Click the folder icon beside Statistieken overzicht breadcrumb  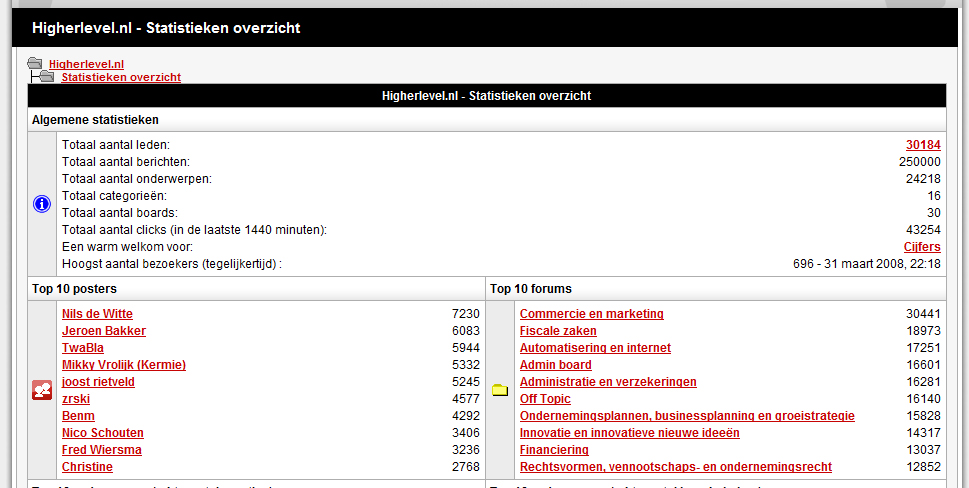[x=47, y=76]
